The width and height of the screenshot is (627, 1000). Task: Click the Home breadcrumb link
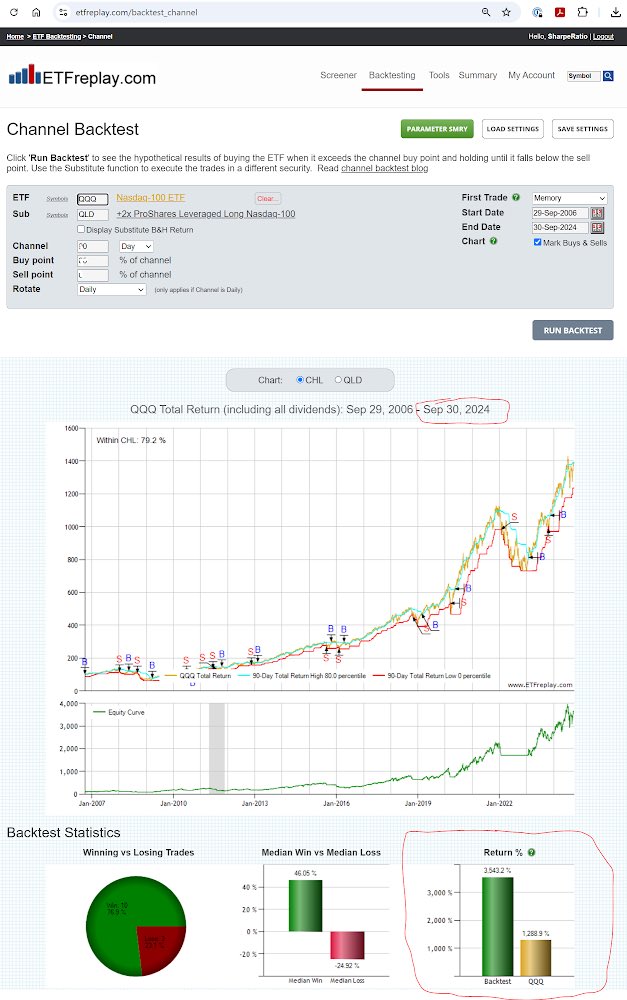coord(15,36)
